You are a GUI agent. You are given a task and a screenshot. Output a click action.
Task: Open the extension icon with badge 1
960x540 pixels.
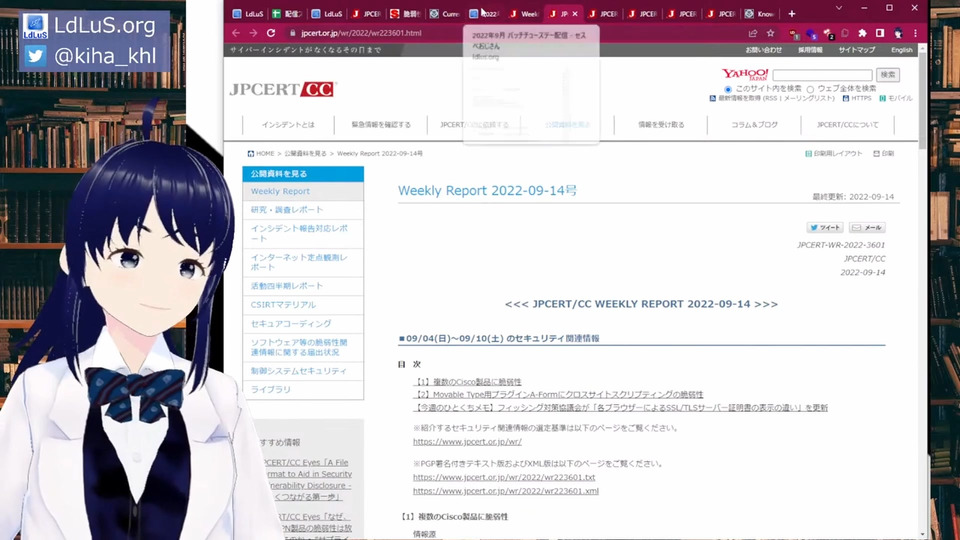793,34
